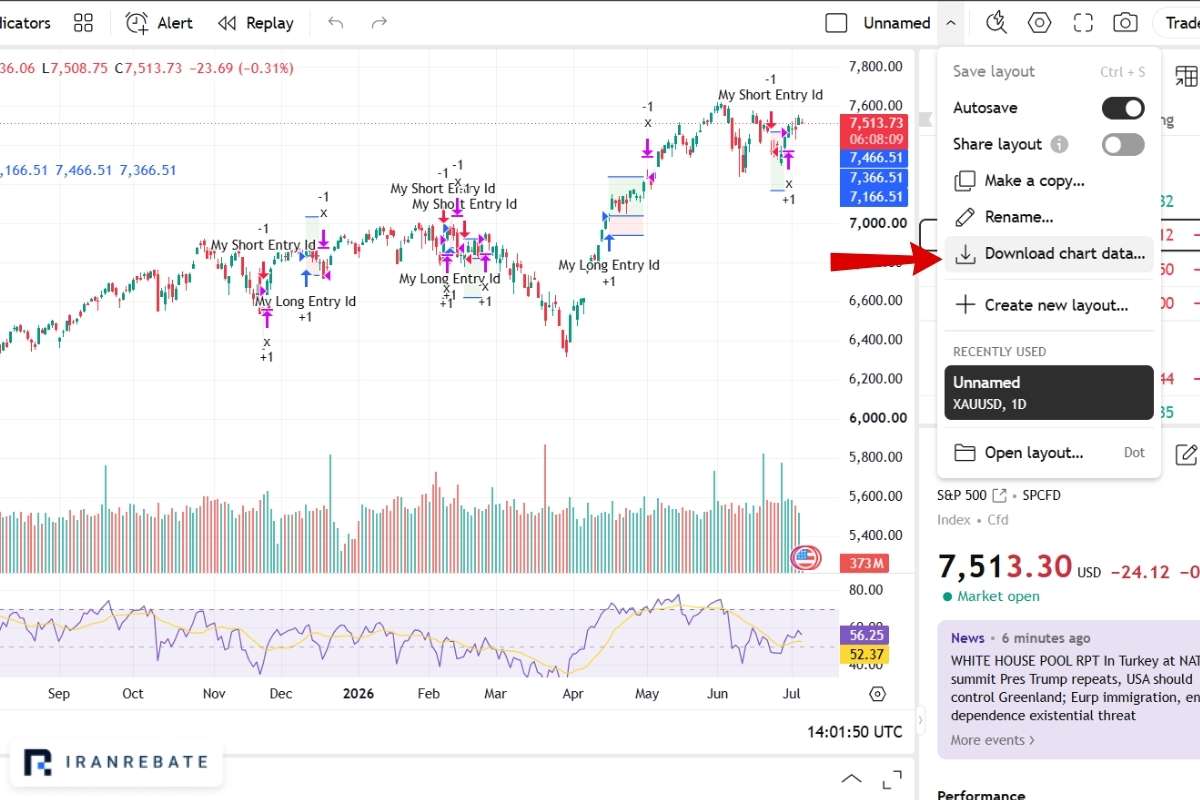Click the undo arrow
Screen dimensions: 1200x800
point(336,23)
